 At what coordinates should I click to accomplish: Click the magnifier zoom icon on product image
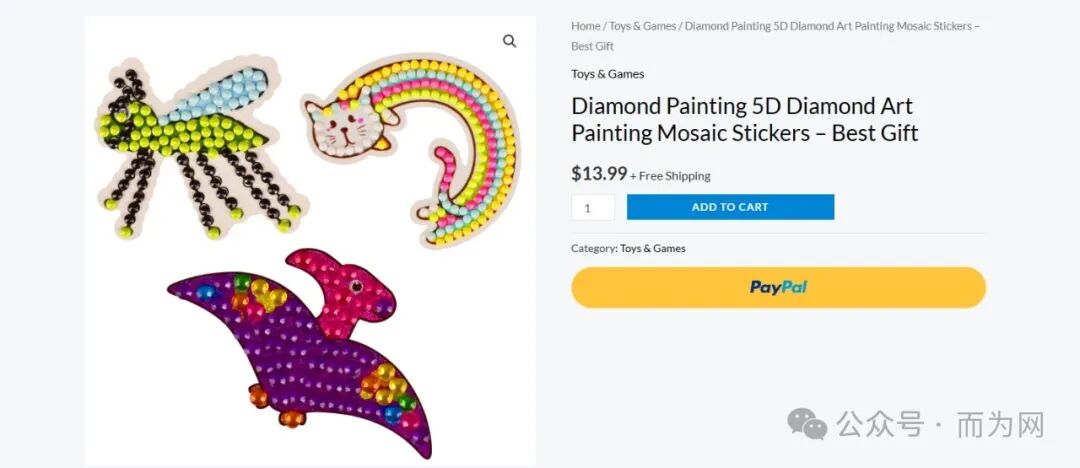click(509, 41)
